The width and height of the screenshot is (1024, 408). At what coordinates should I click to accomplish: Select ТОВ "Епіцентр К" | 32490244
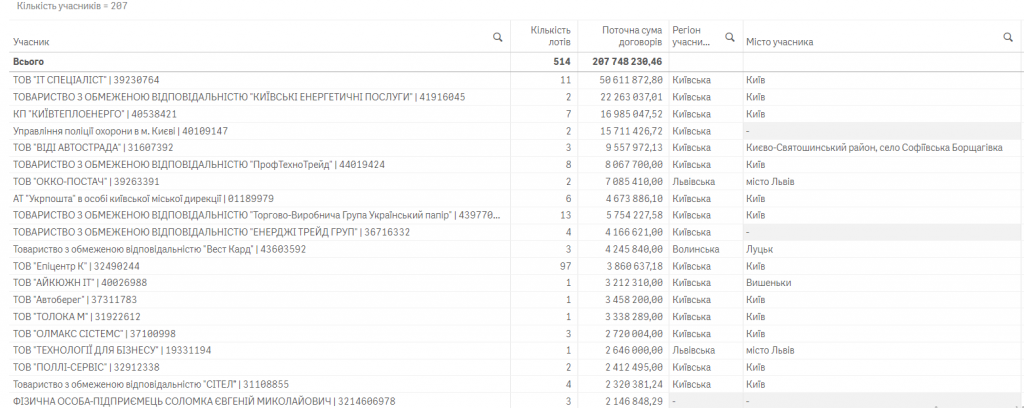pyautogui.click(x=76, y=266)
